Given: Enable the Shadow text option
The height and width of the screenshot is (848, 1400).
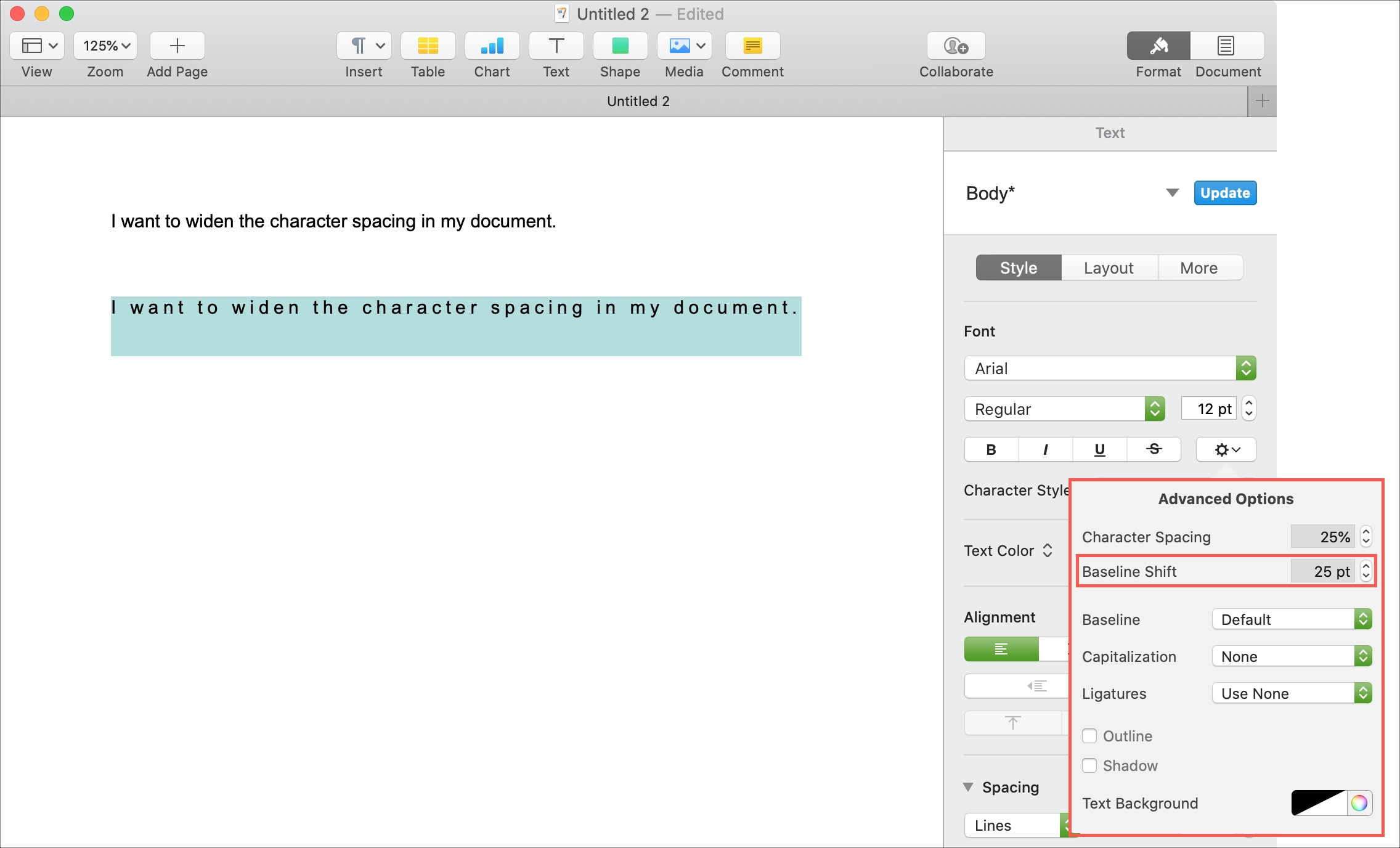Looking at the screenshot, I should coord(1089,765).
